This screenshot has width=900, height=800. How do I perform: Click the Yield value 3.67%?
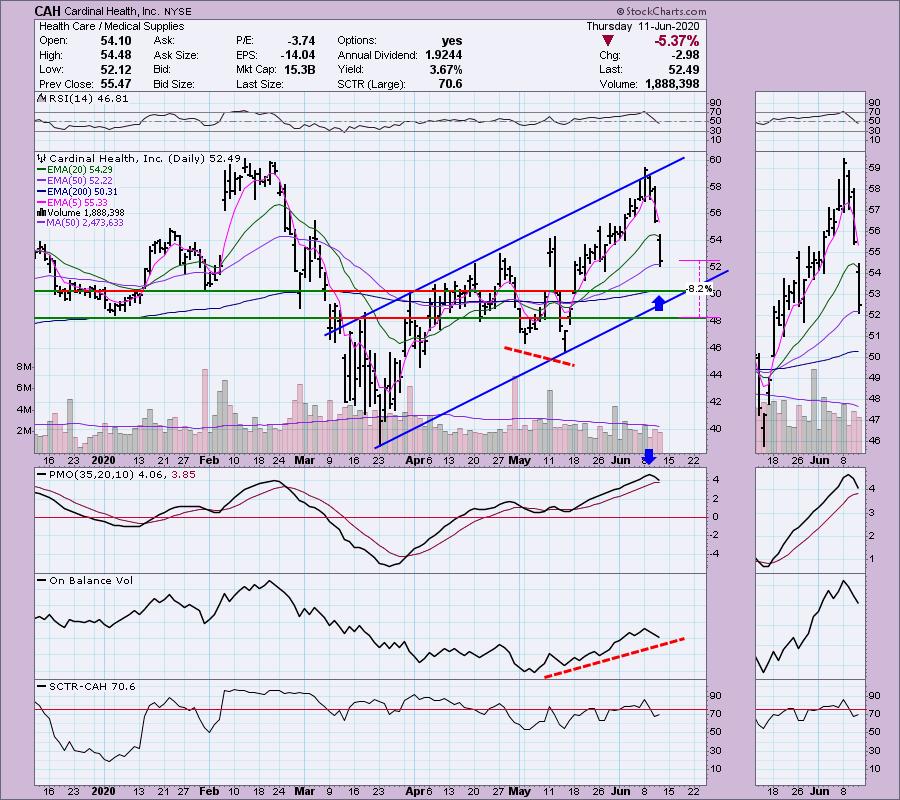pyautogui.click(x=446, y=69)
